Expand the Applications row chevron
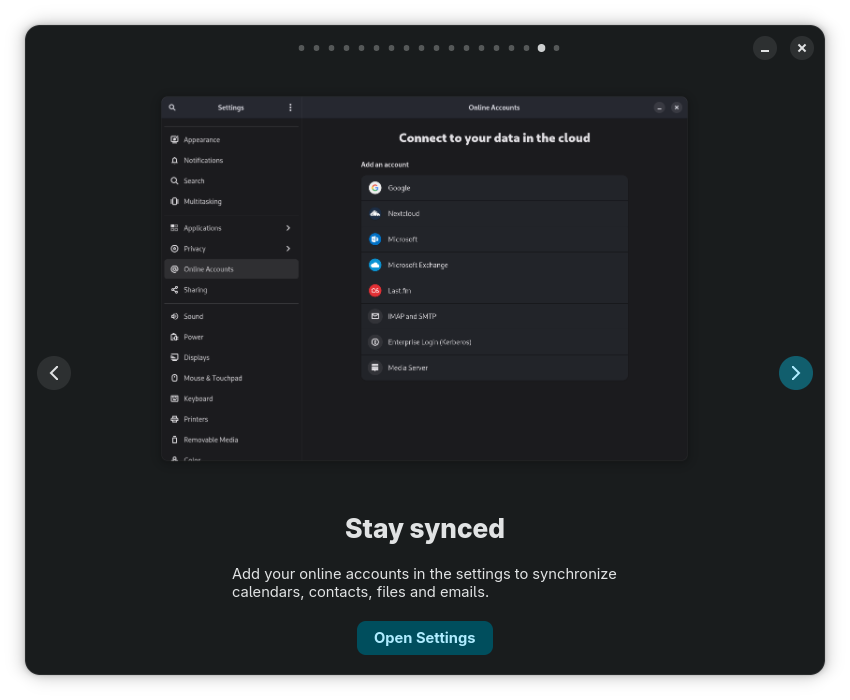This screenshot has width=850, height=700. click(x=288, y=228)
